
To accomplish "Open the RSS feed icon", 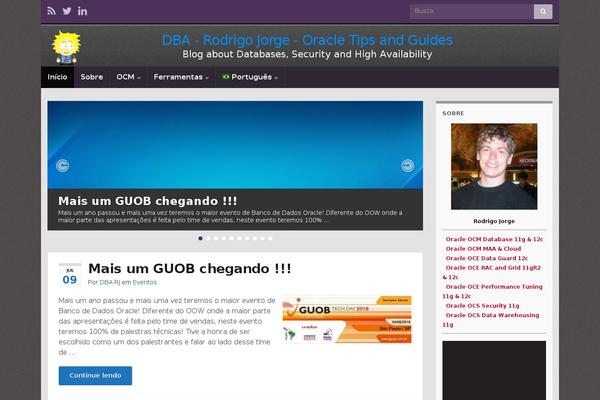I will 51,11.
